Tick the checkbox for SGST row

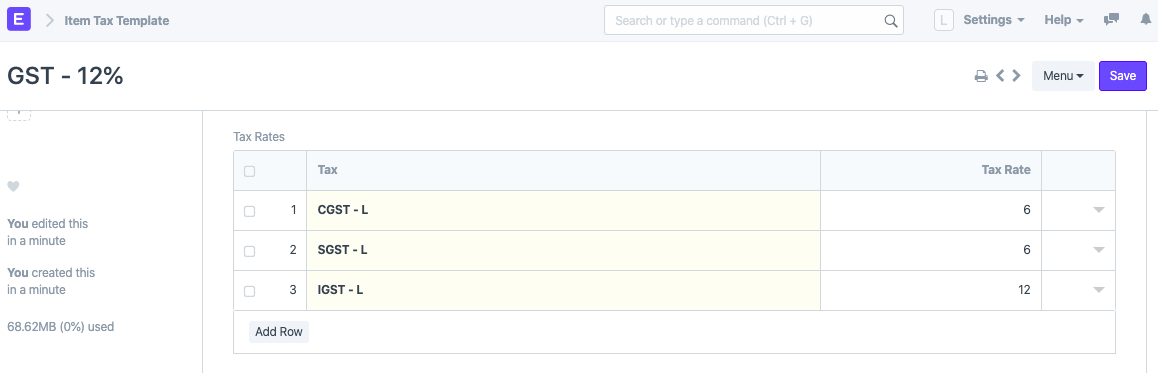(250, 251)
